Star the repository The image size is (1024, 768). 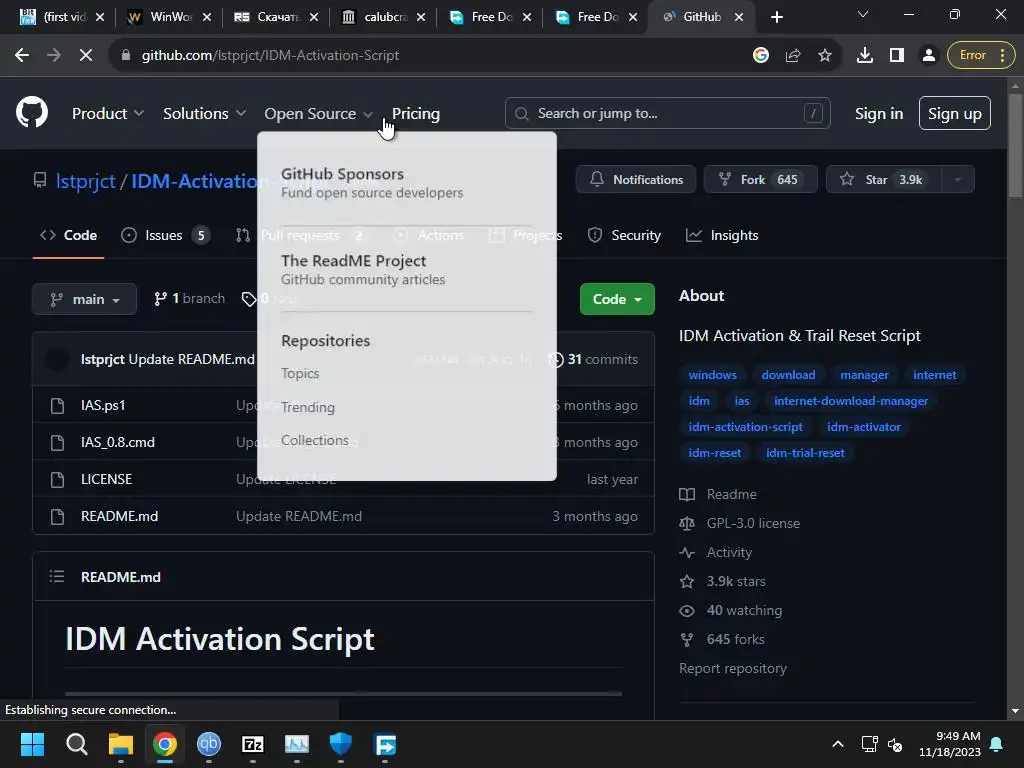coord(884,180)
